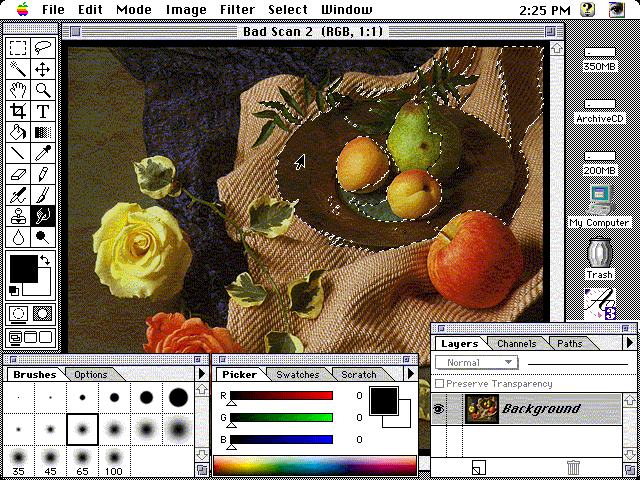The height and width of the screenshot is (480, 640).
Task: Delete layer using Layers trash icon
Action: (573, 466)
